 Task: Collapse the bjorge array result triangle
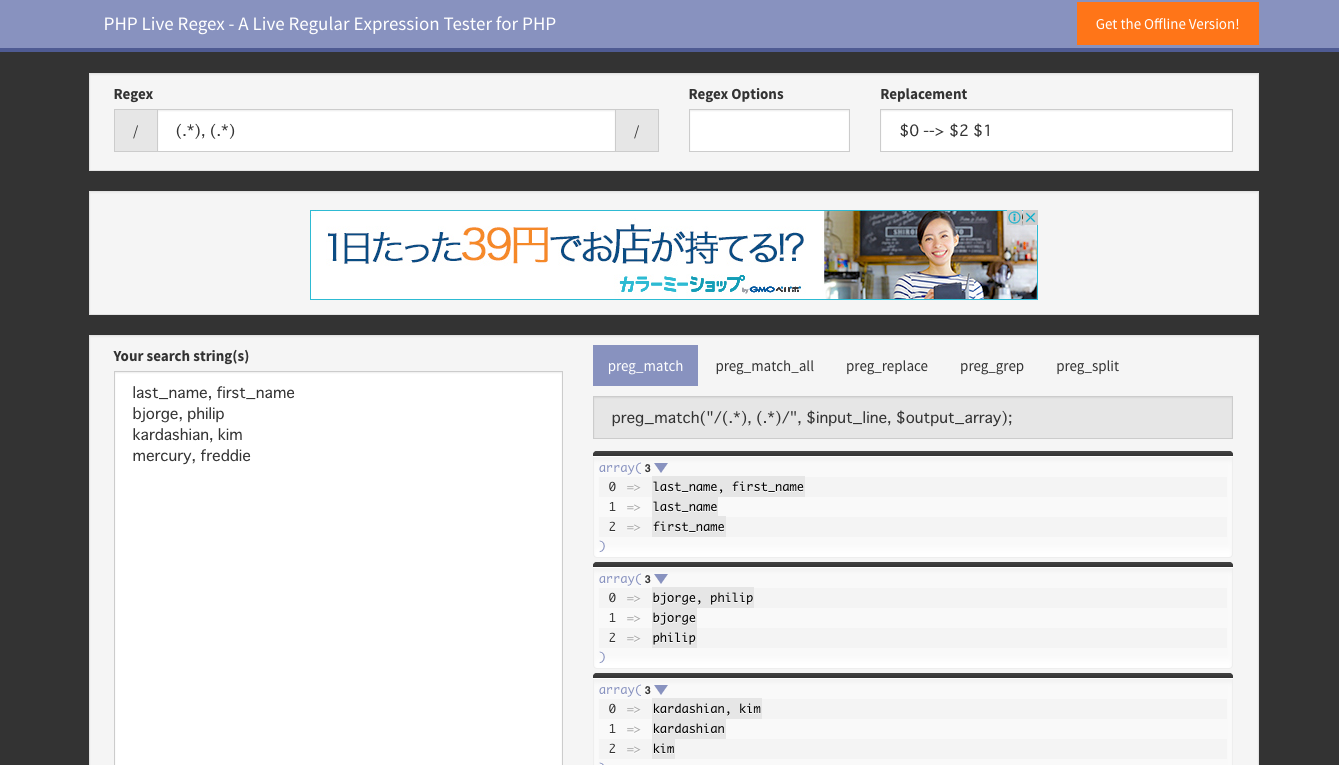[660, 579]
